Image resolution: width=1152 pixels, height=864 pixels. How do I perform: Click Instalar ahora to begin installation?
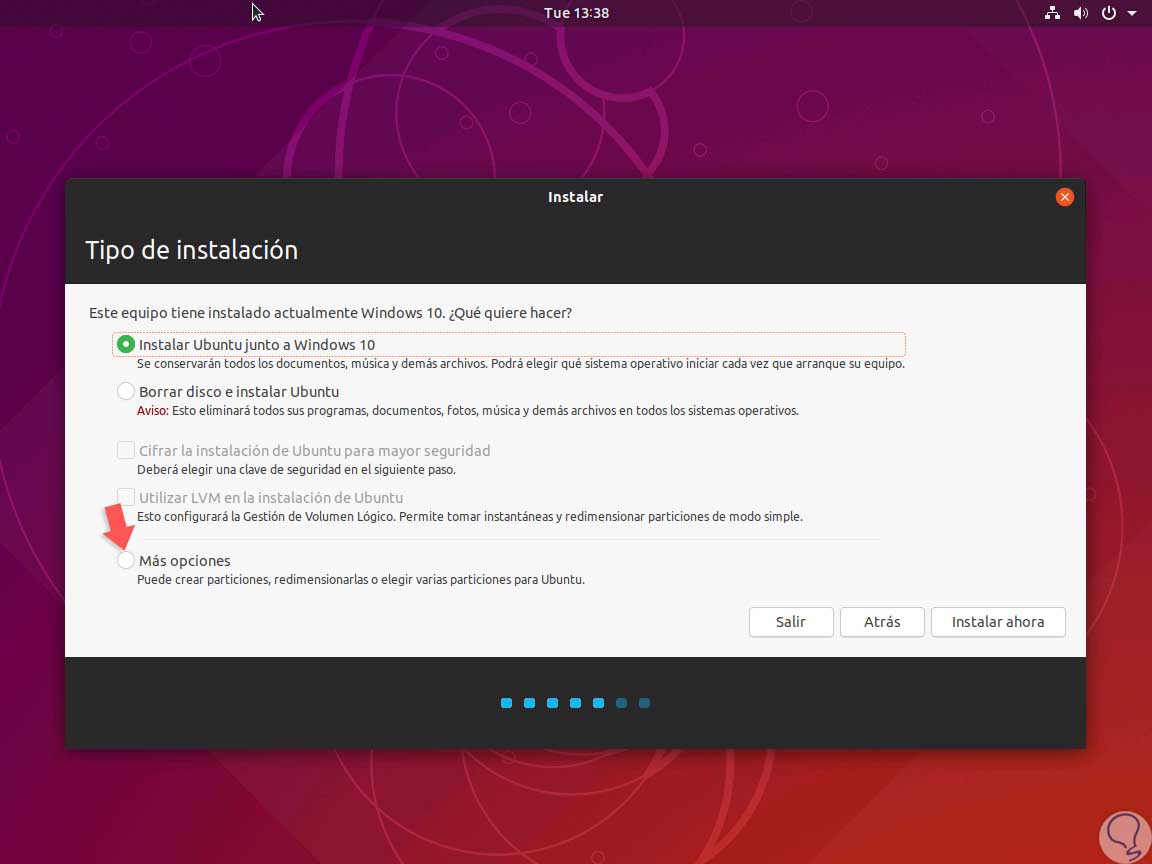pyautogui.click(x=998, y=622)
